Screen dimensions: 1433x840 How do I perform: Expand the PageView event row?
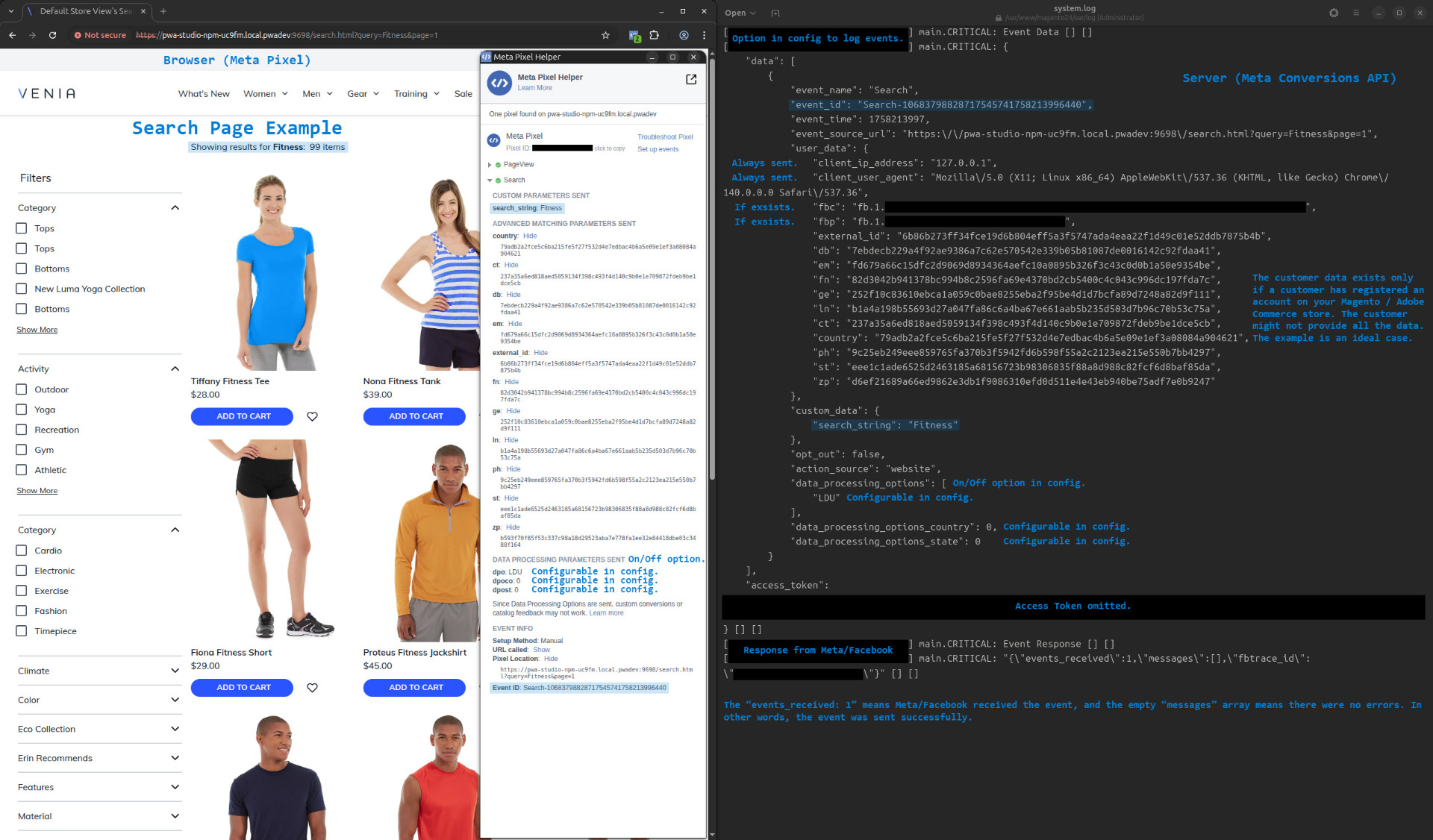pyautogui.click(x=490, y=165)
